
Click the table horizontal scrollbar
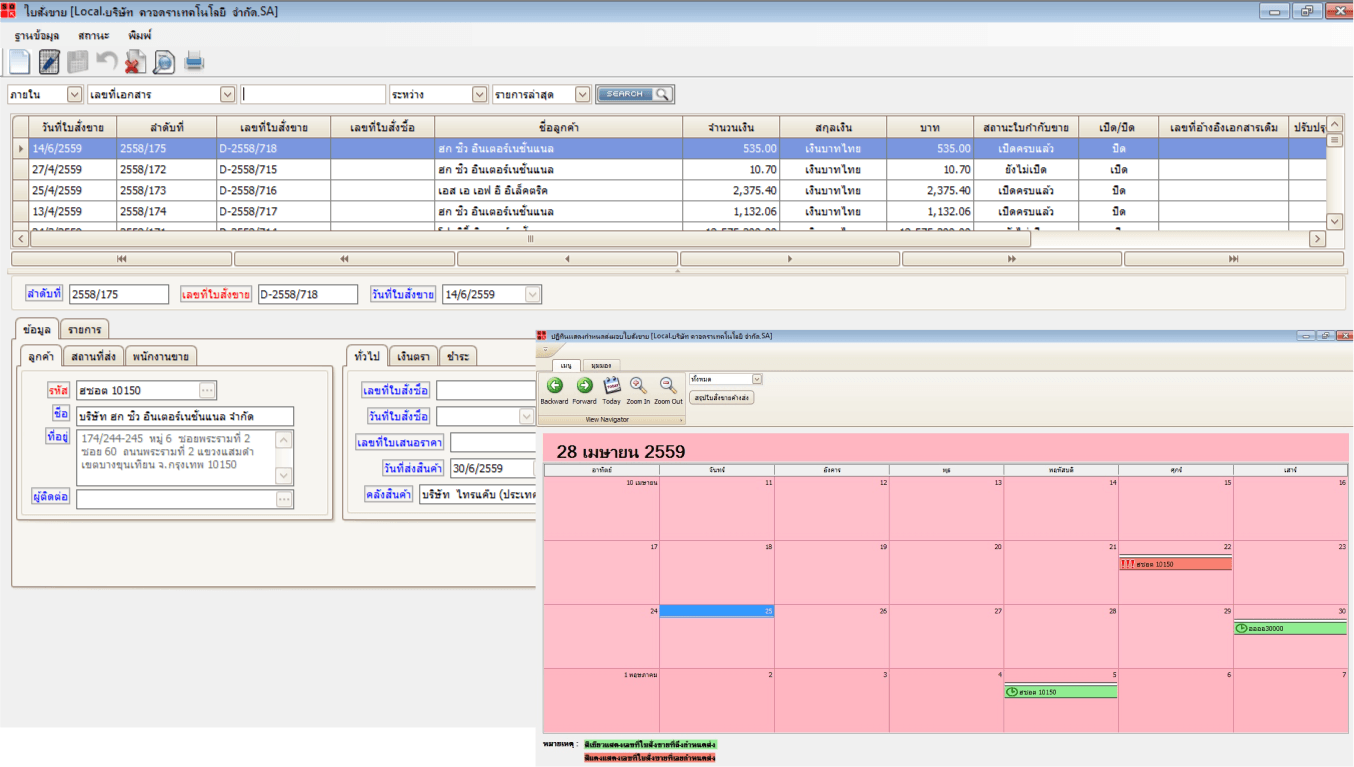point(670,239)
